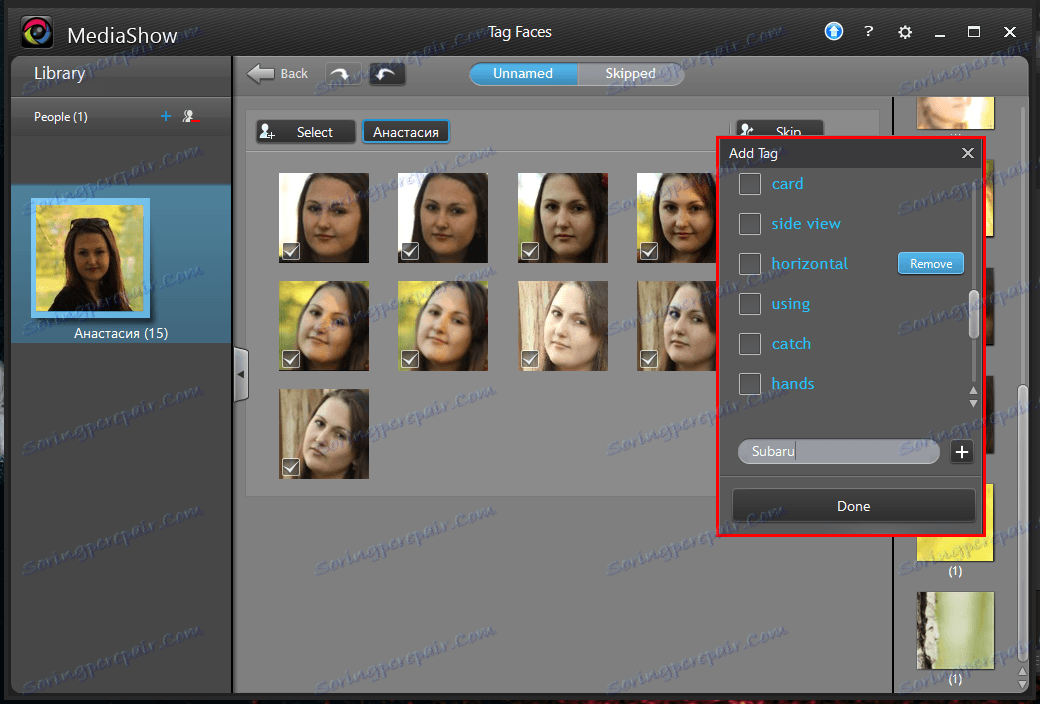The image size is (1040, 704).
Task: Open the help question mark icon
Action: (x=868, y=31)
